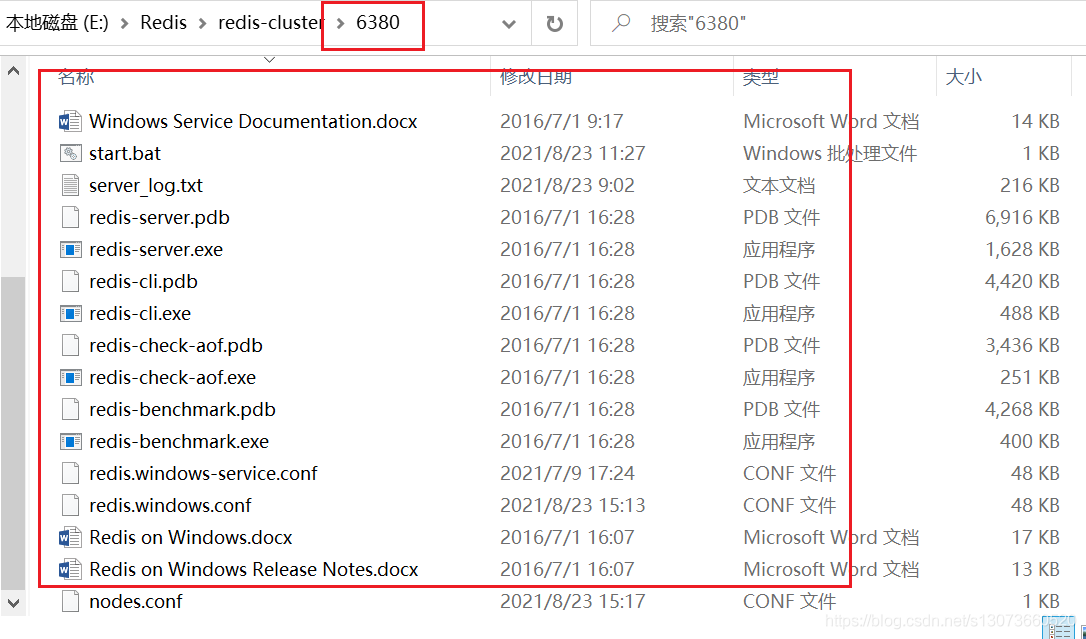
Task: Sort files by the 修改日期 column header
Action: pyautogui.click(x=536, y=76)
